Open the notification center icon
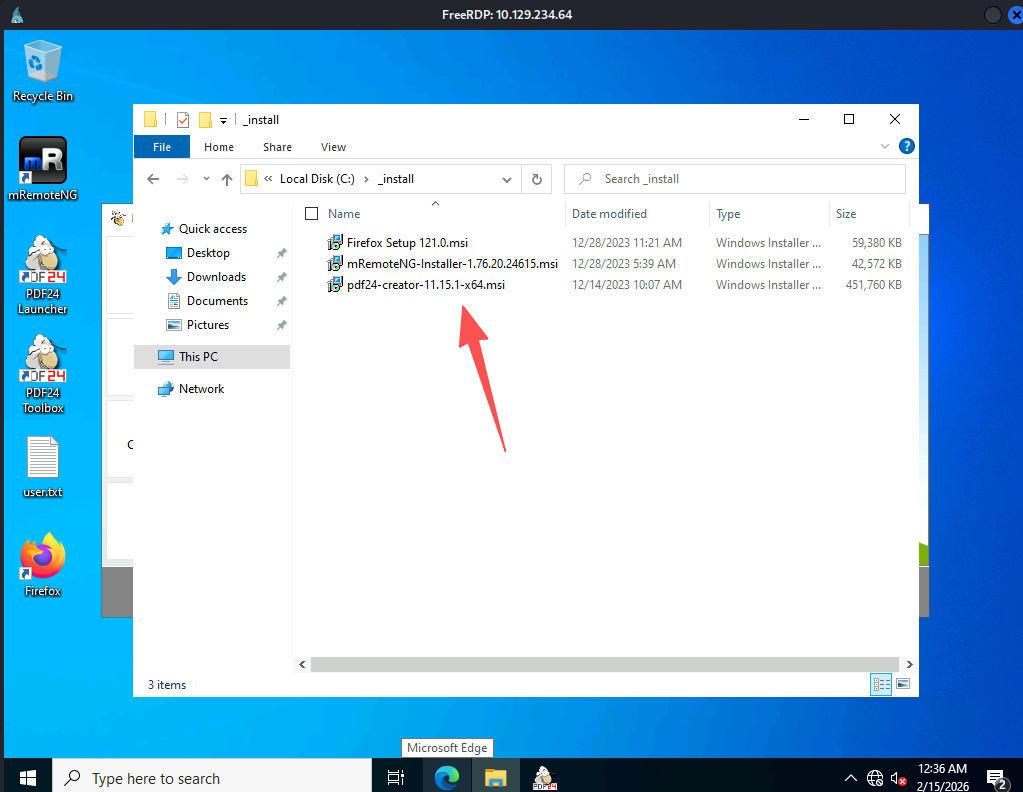Screen dimensions: 1023x792 997,778
